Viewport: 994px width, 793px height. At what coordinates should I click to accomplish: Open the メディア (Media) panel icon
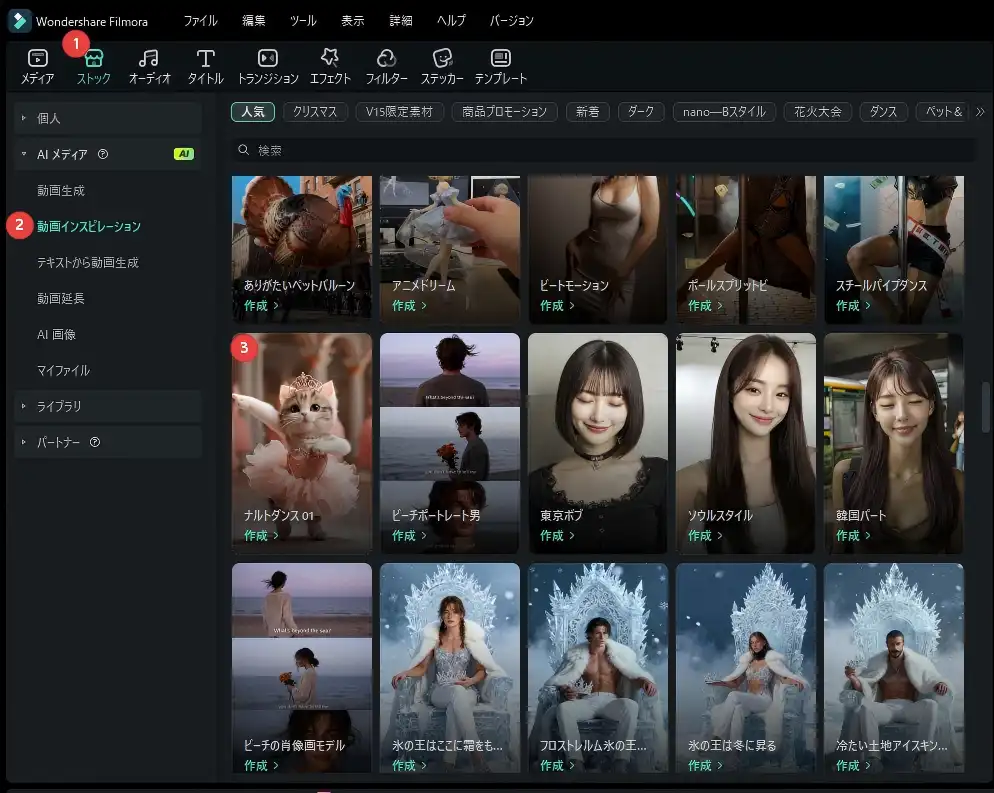pos(37,66)
